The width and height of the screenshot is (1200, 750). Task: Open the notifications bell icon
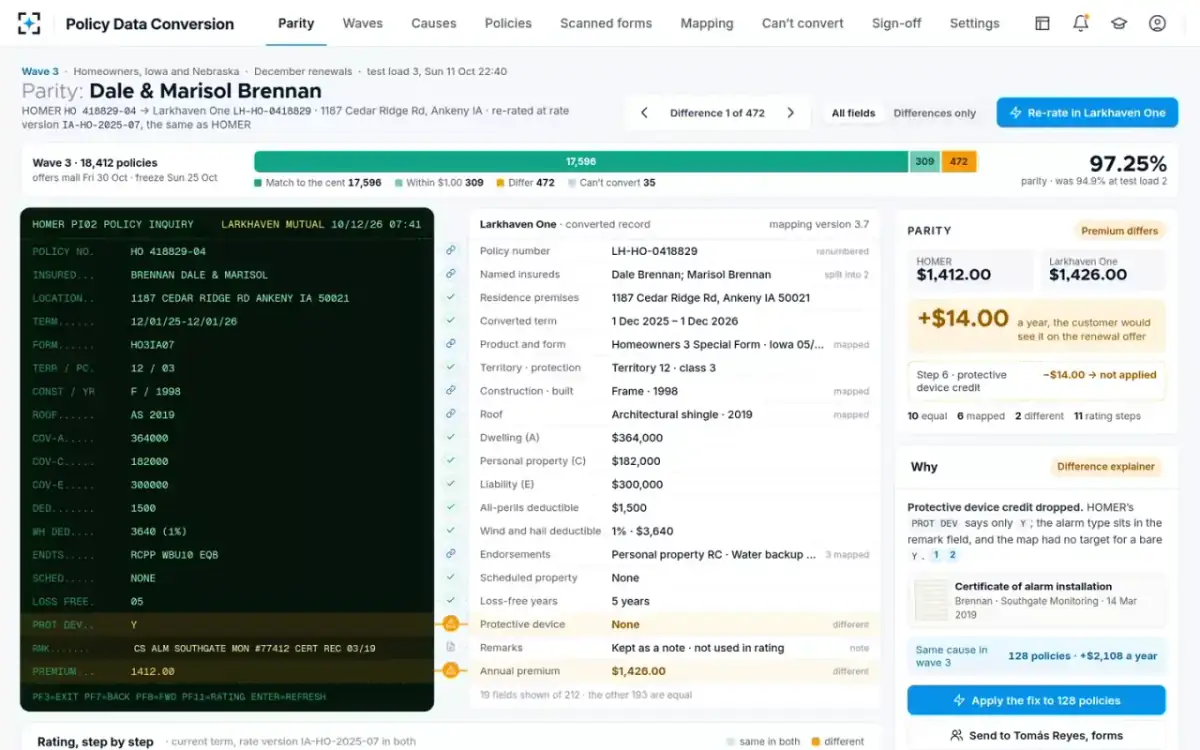click(1080, 23)
